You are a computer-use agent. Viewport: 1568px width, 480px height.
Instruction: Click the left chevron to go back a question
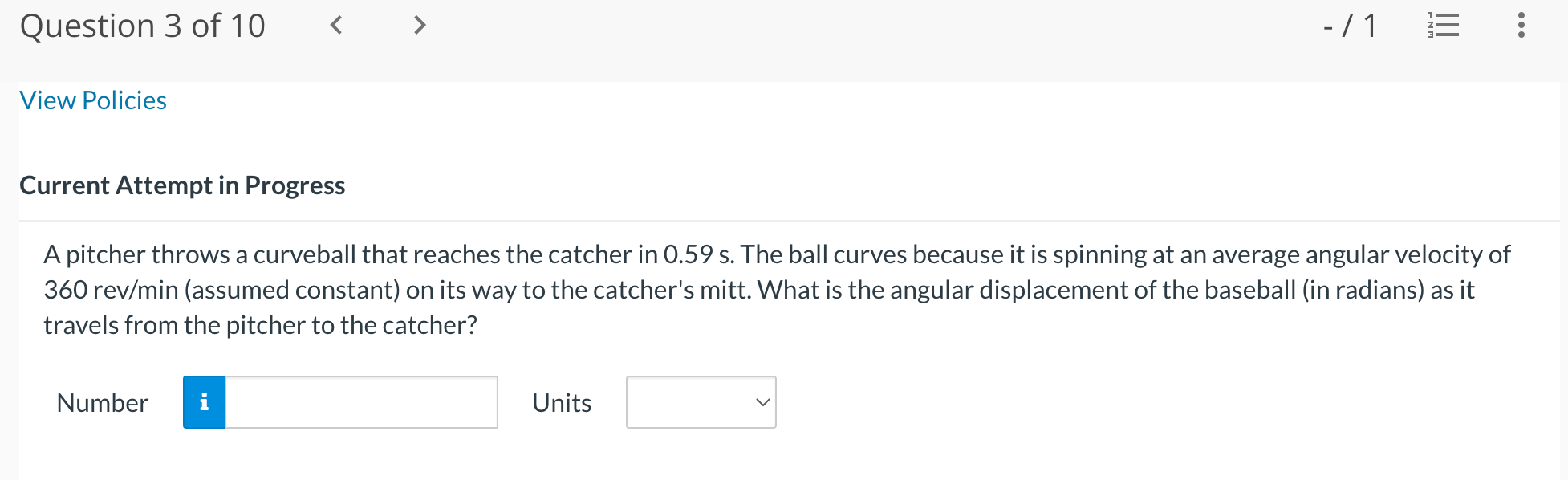click(x=335, y=25)
